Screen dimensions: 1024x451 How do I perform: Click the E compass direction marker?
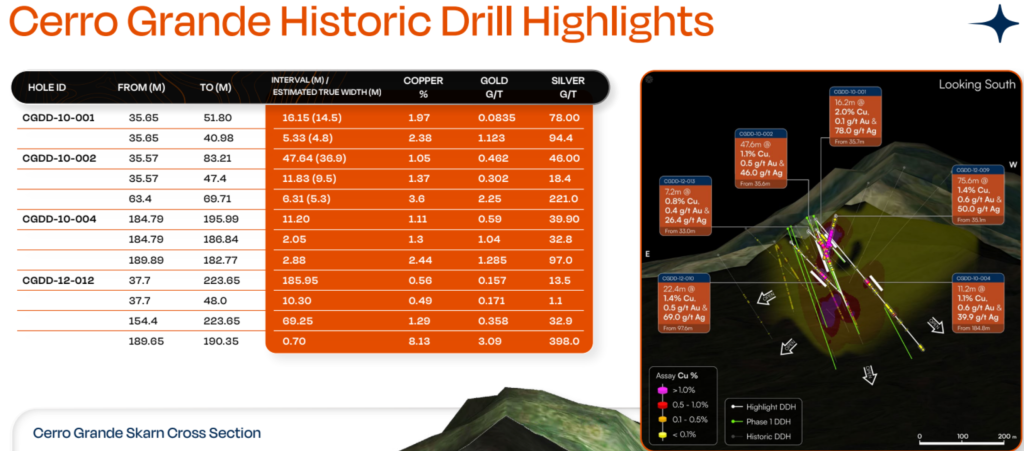click(x=650, y=254)
